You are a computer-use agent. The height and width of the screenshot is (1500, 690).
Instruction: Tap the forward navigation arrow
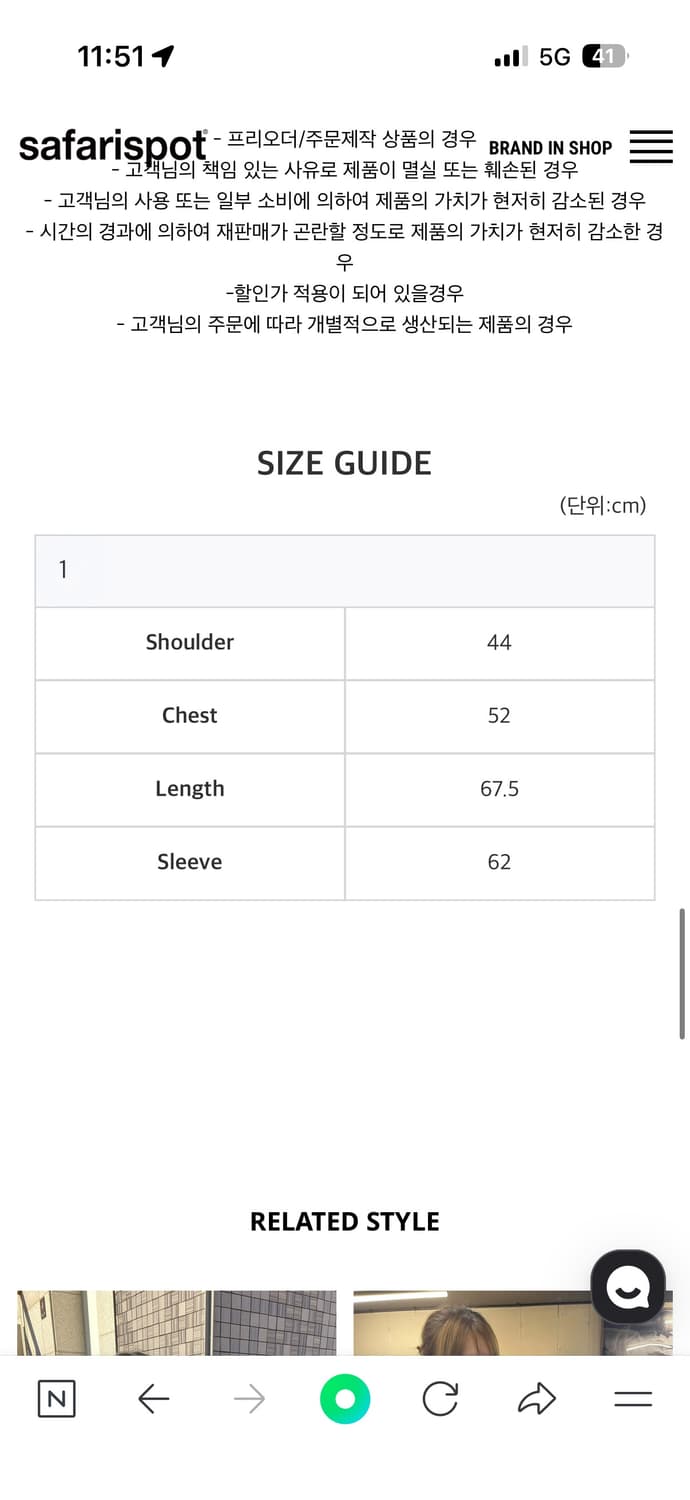click(249, 1399)
